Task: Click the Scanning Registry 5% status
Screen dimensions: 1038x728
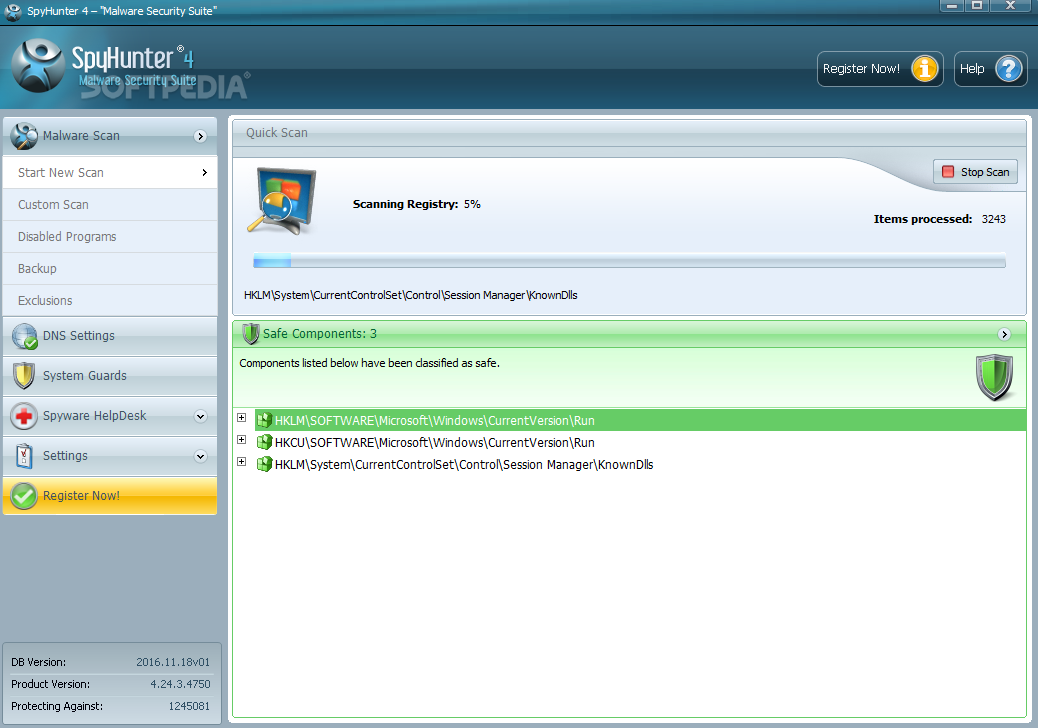Action: [x=416, y=204]
